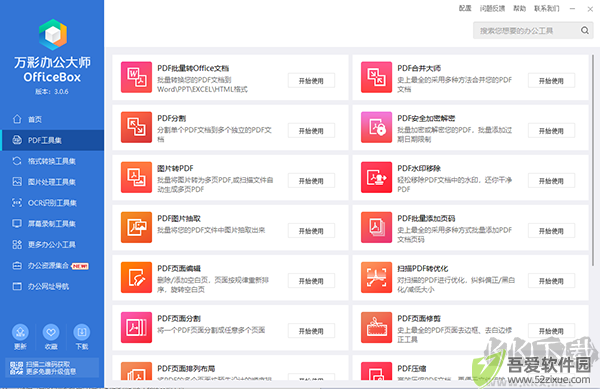Open 办公网址导航 in the sidebar
This screenshot has height=389, width=600.
coord(52,286)
